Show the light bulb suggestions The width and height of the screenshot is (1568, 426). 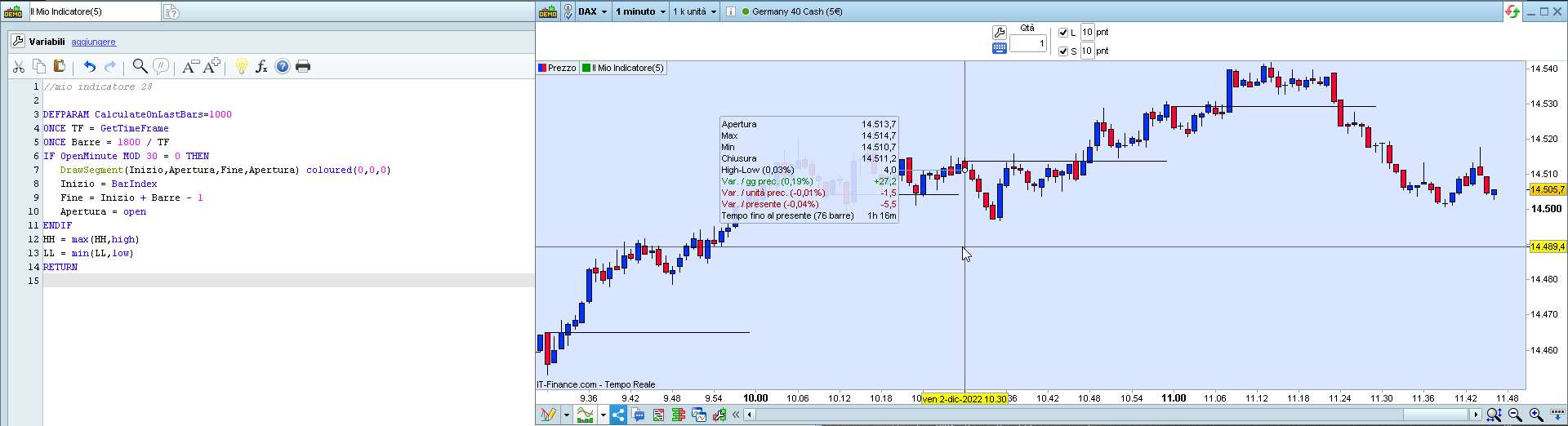click(x=241, y=67)
